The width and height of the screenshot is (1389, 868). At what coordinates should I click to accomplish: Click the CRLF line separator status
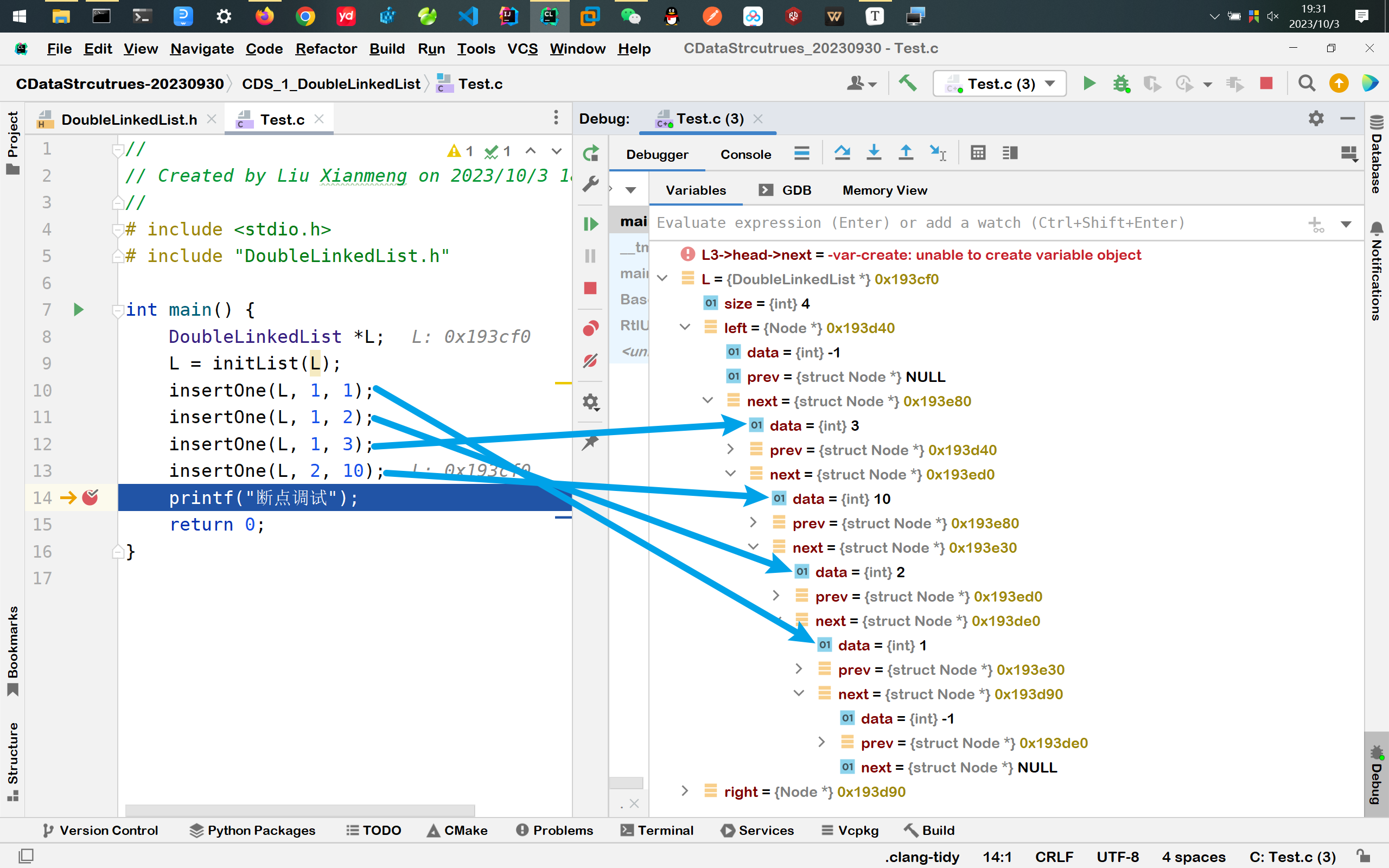1054,857
